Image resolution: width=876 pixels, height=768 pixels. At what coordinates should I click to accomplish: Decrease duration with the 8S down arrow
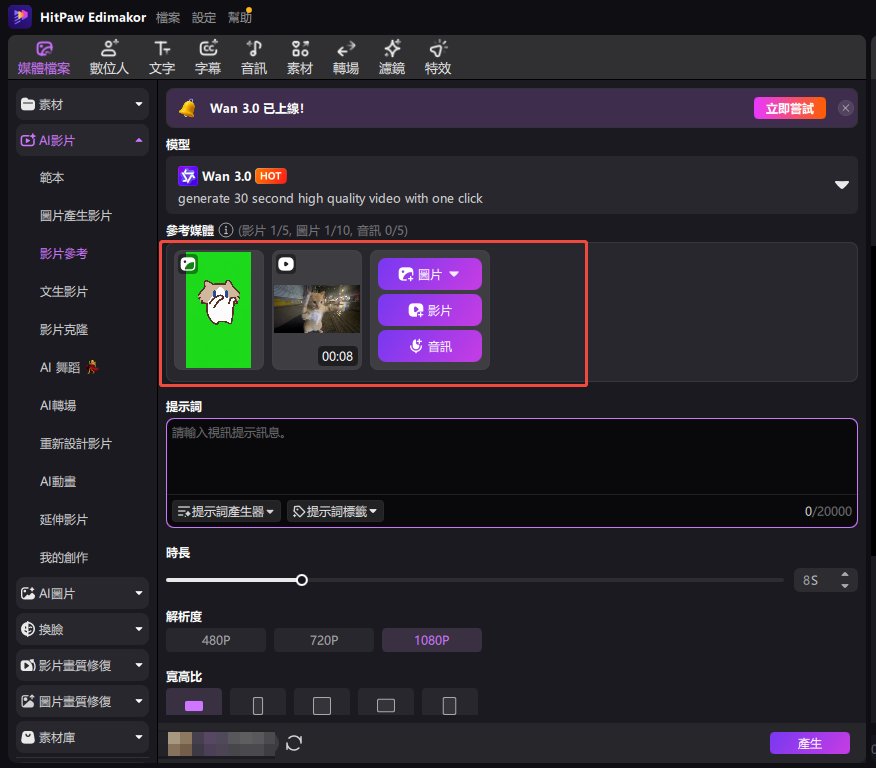tap(845, 586)
